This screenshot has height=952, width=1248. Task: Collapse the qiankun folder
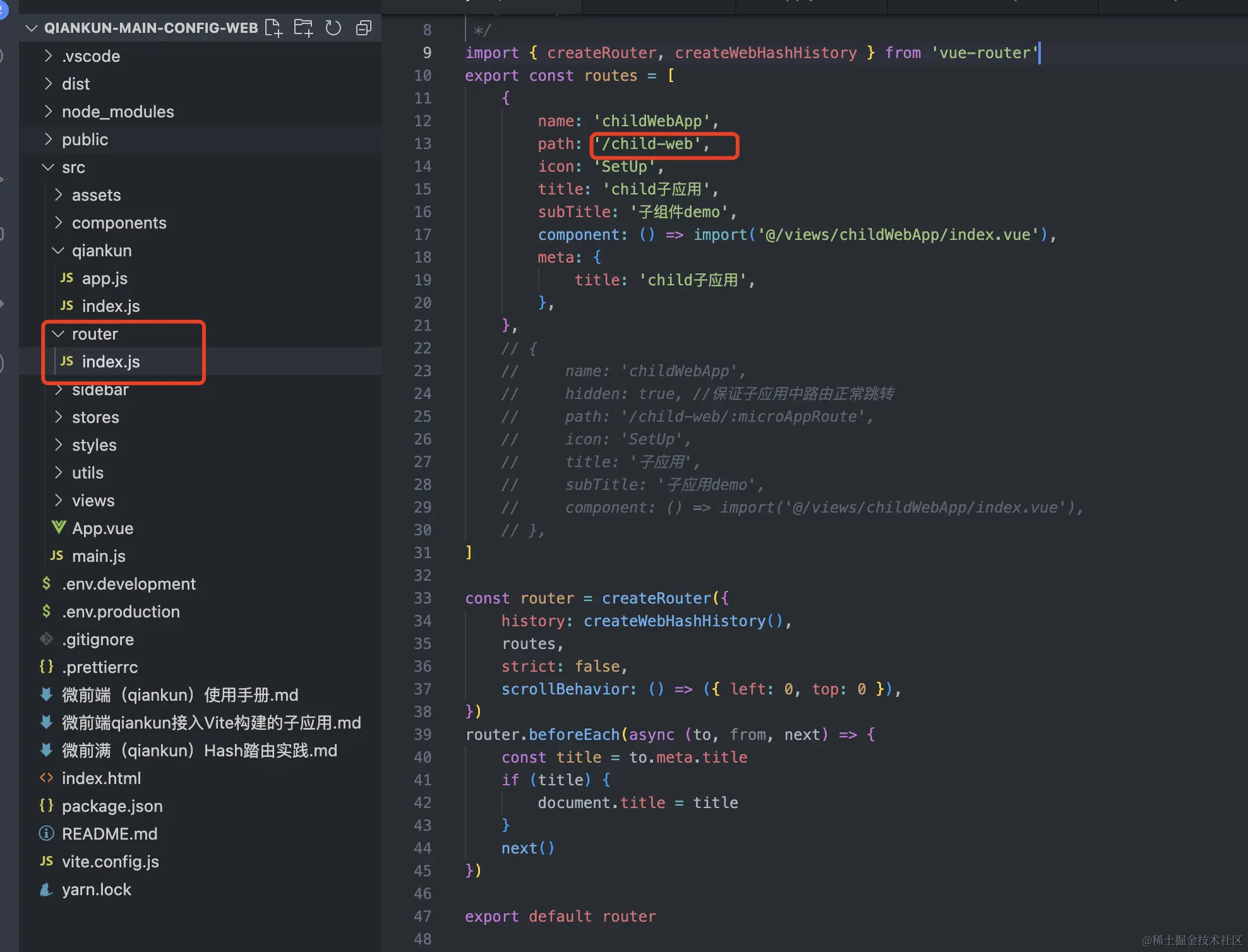click(x=58, y=251)
